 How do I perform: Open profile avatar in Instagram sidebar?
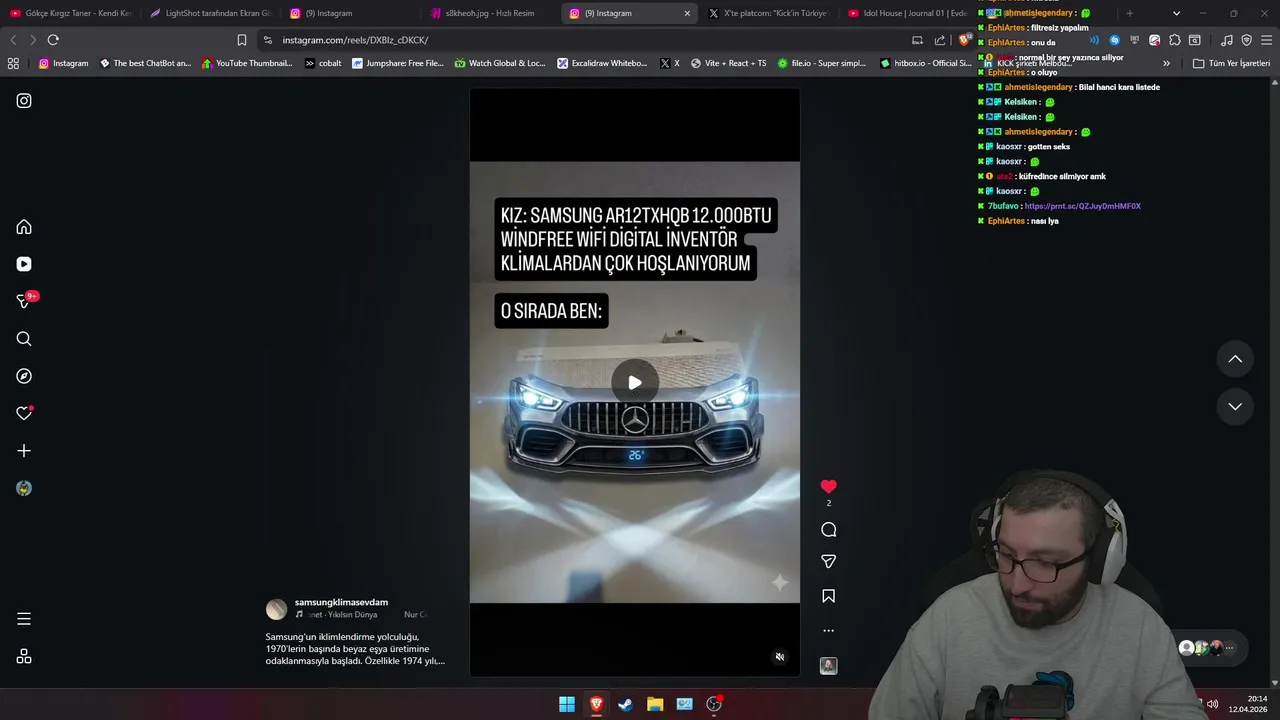[x=24, y=488]
